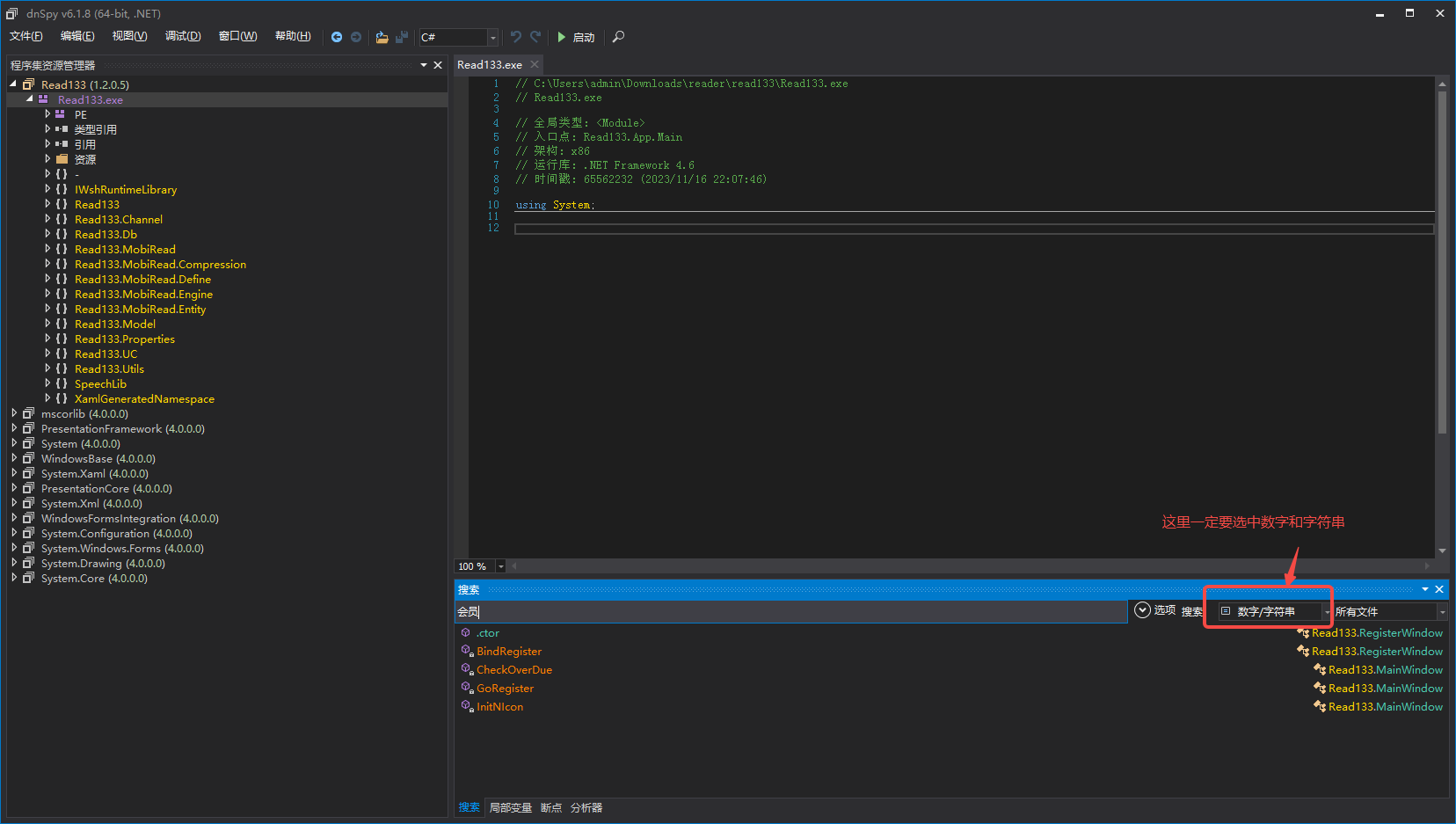Image resolution: width=1456 pixels, height=824 pixels.
Task: Click the redo toolbar icon
Action: pos(535,37)
